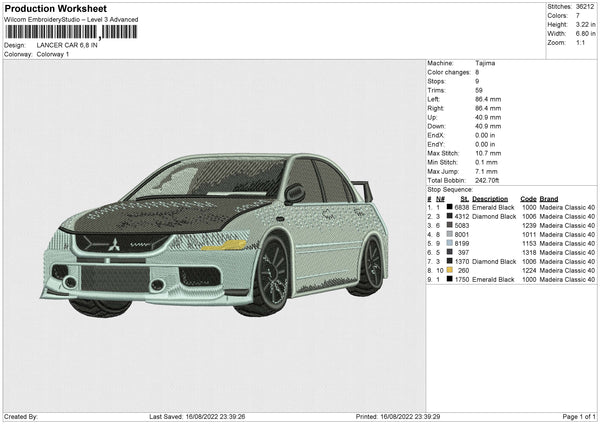The image size is (600, 424).
Task: Select design name 'LANCER CAR 6,8 IN'
Action: pos(67,45)
